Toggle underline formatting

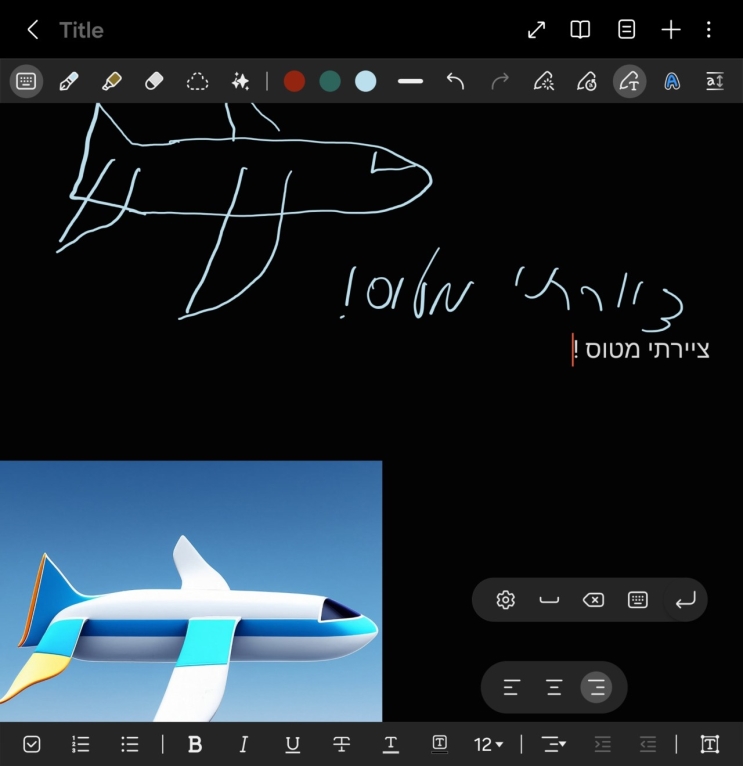point(292,744)
